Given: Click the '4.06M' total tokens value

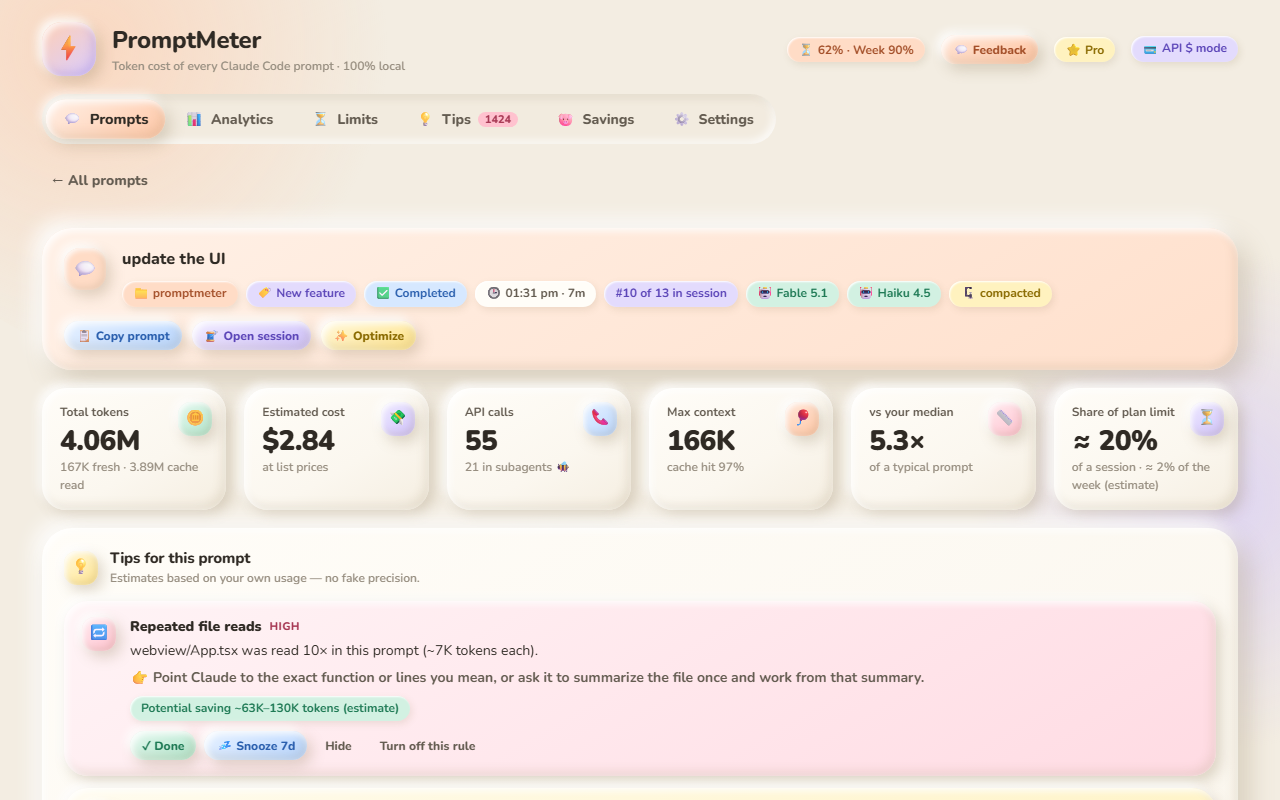Looking at the screenshot, I should [x=100, y=440].
